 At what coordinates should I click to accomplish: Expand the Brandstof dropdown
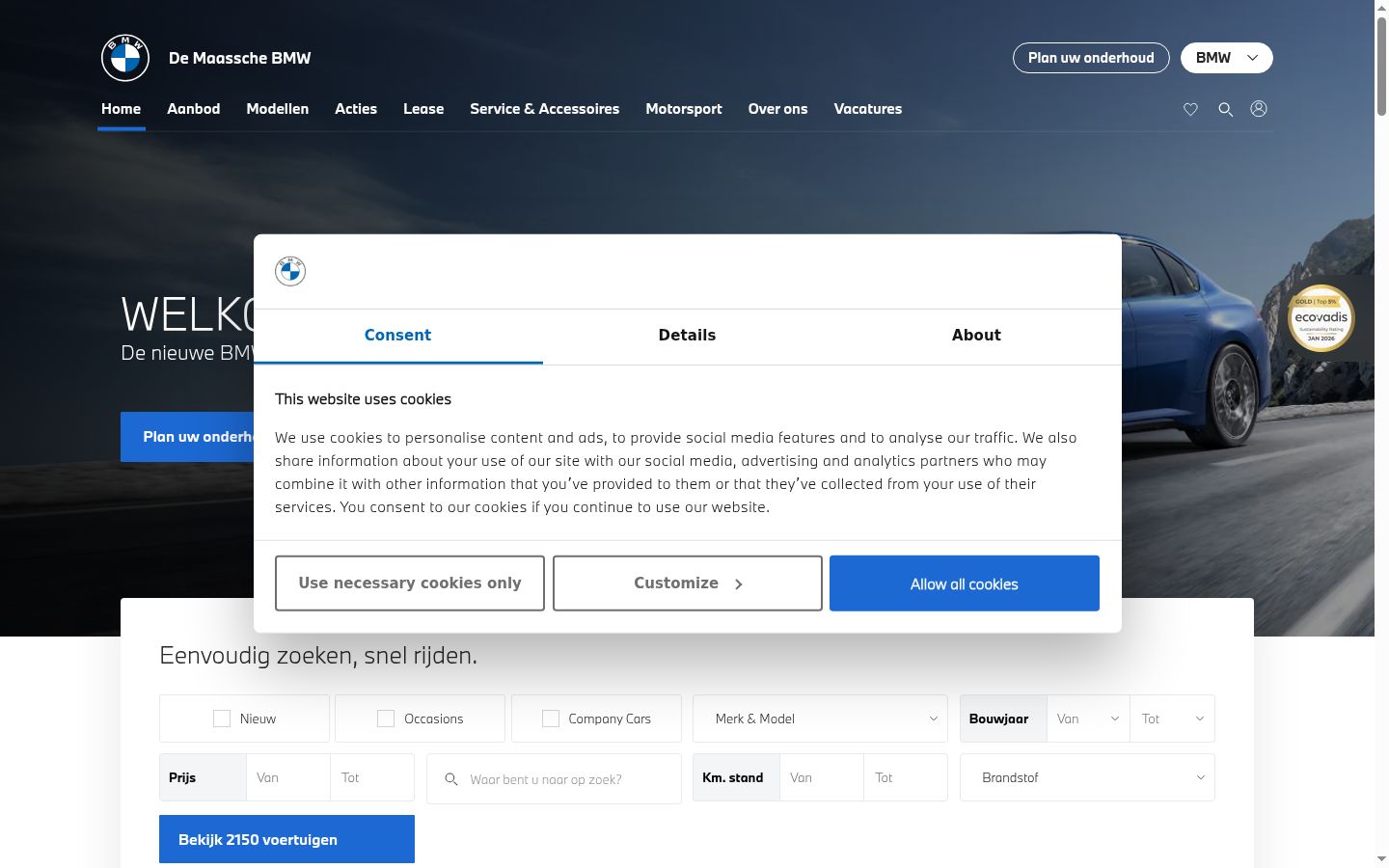tap(1087, 777)
